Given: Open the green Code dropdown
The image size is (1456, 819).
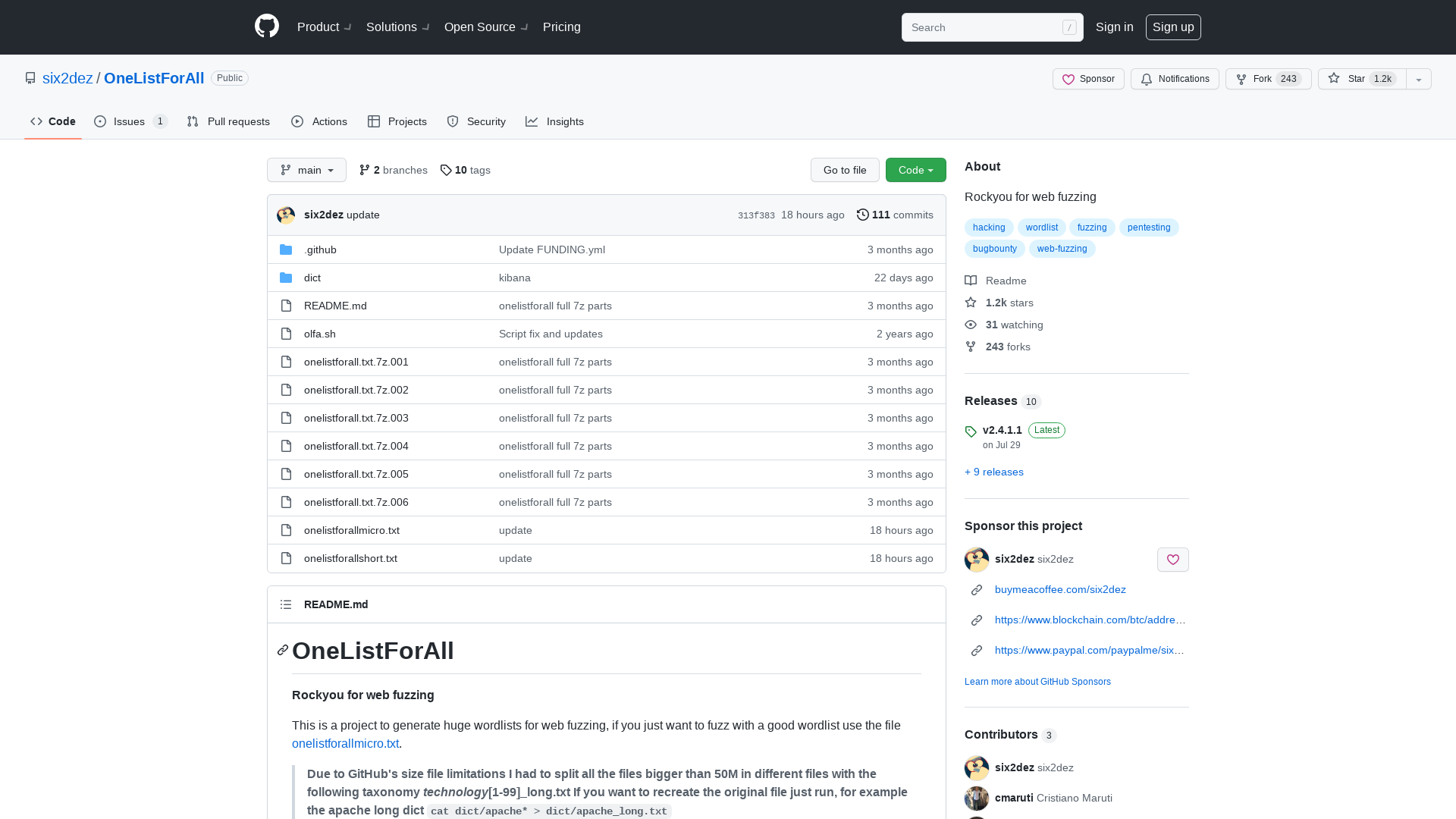Looking at the screenshot, I should [915, 170].
